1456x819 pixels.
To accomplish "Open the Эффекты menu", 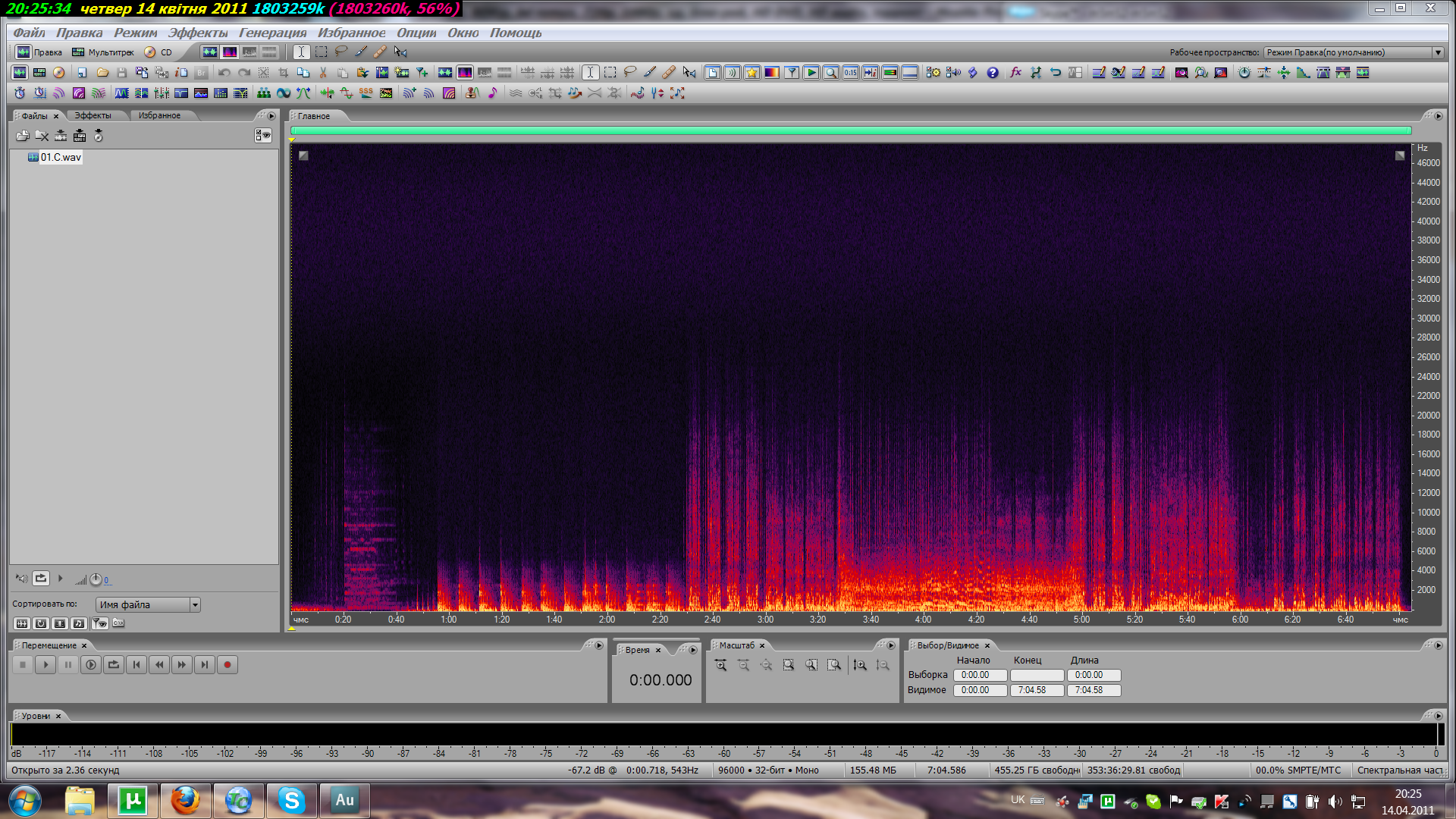I will click(x=197, y=33).
